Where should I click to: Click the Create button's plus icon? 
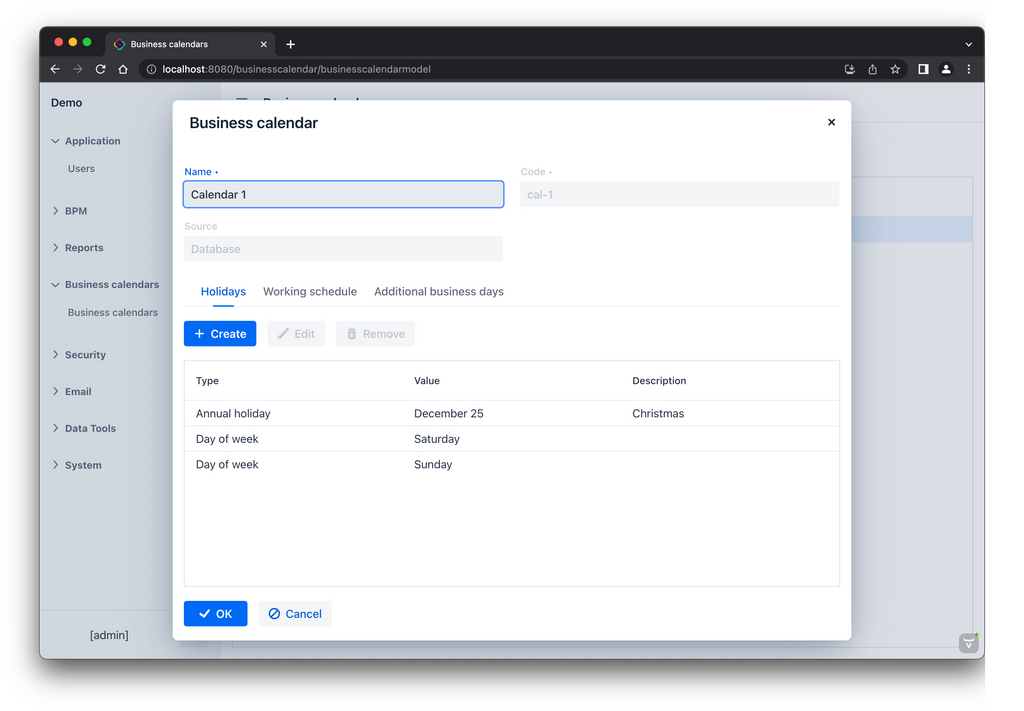click(200, 333)
